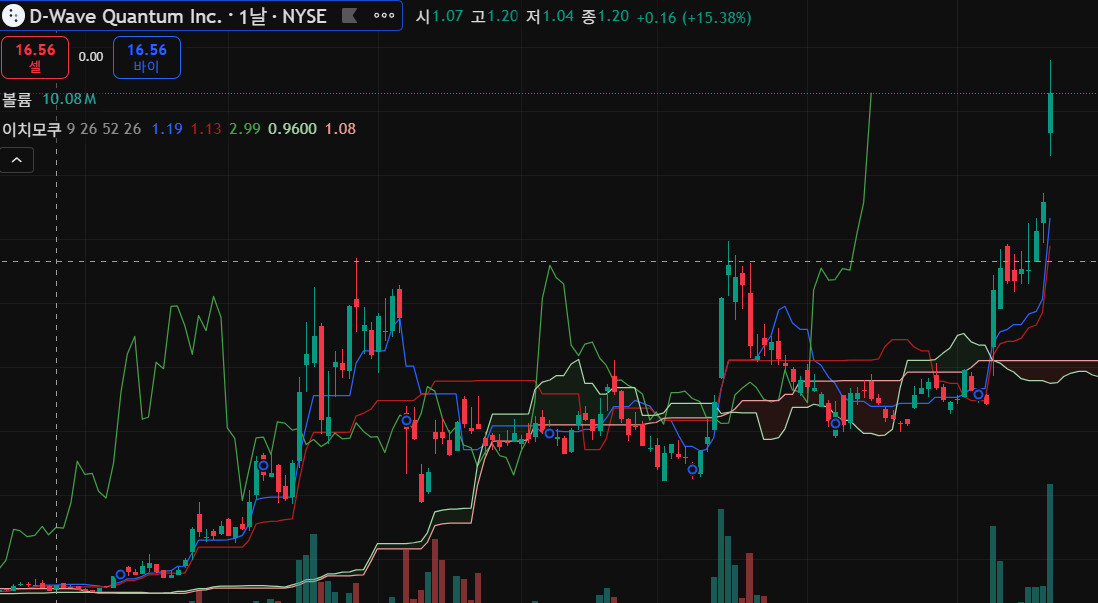The height and width of the screenshot is (603, 1098).
Task: Click the green 2.99 Ichimoku value
Action: click(x=244, y=129)
